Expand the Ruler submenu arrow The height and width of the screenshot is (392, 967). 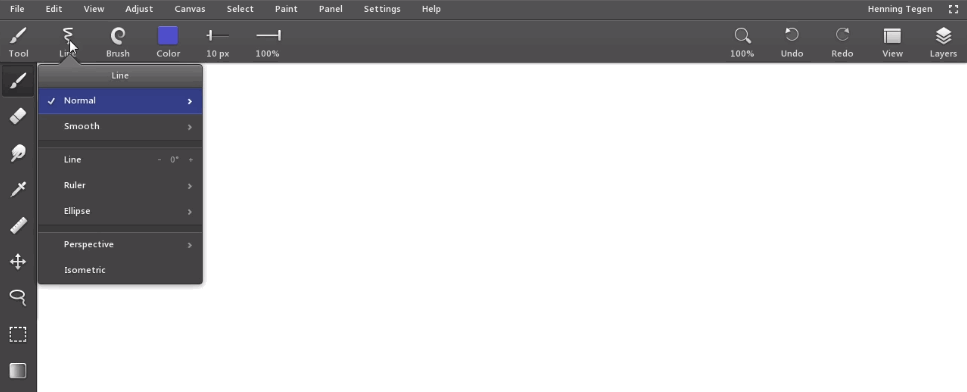[x=190, y=186]
